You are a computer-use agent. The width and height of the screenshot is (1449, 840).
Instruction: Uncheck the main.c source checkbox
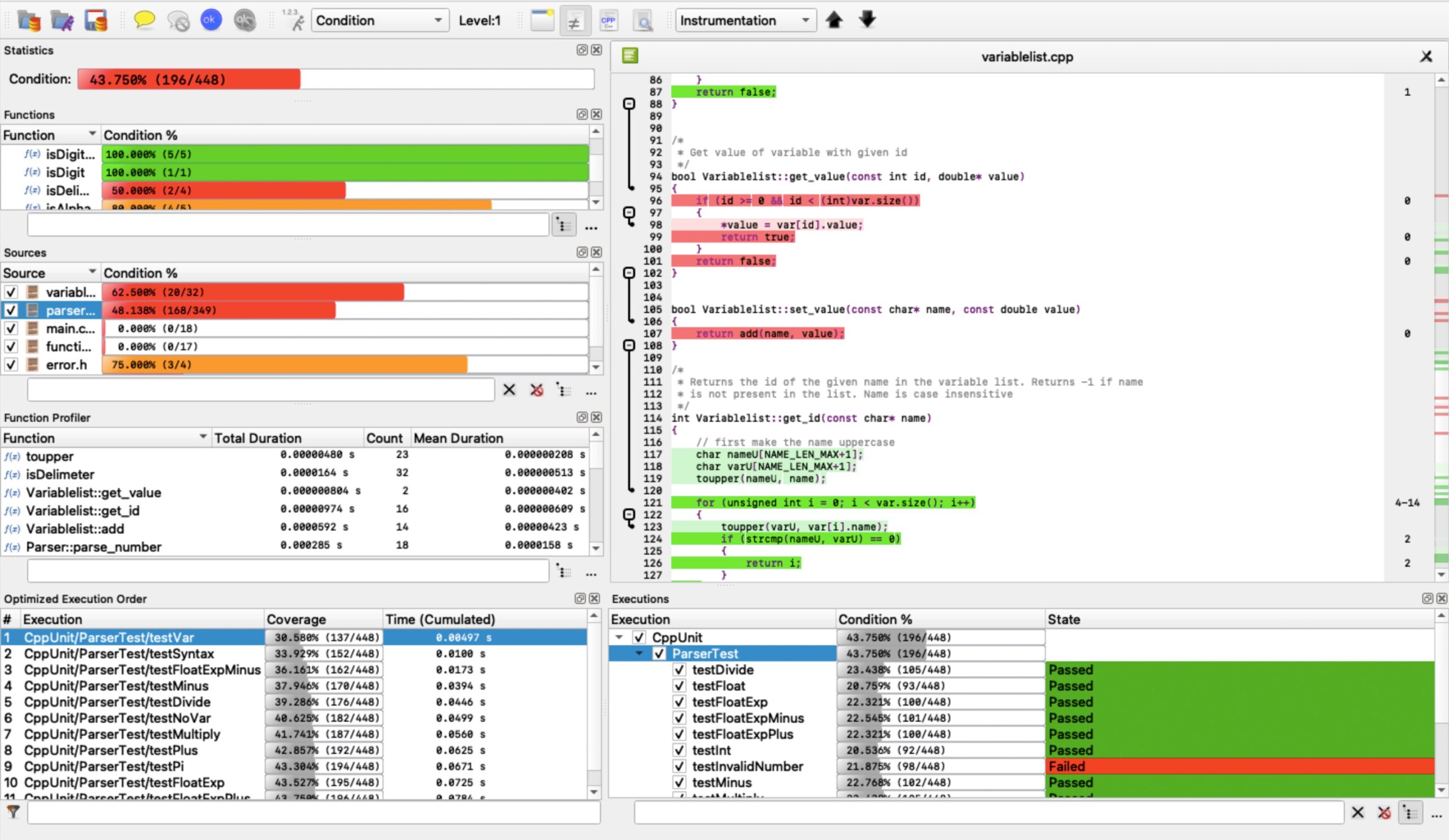[11, 328]
